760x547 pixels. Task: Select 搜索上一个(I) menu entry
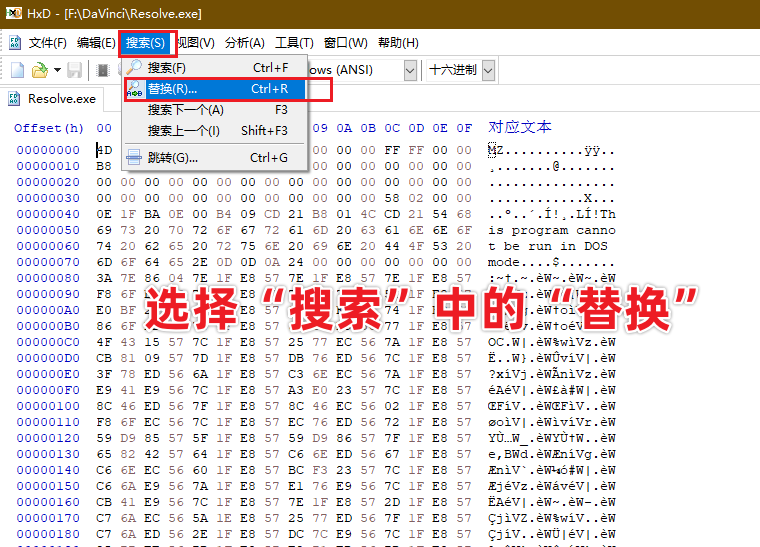point(215,131)
